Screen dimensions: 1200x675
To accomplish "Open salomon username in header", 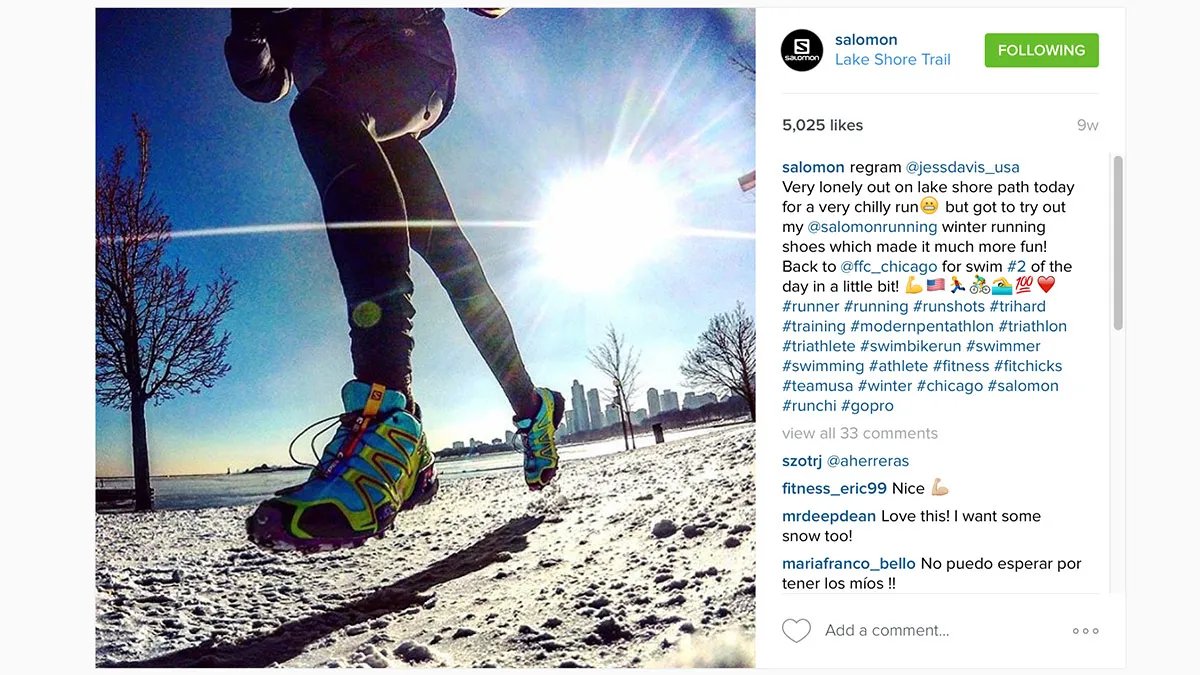I will coord(866,40).
